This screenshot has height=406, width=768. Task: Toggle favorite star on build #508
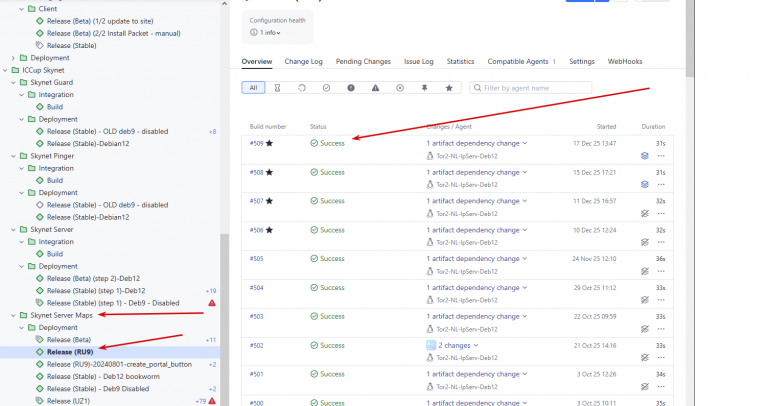point(269,172)
